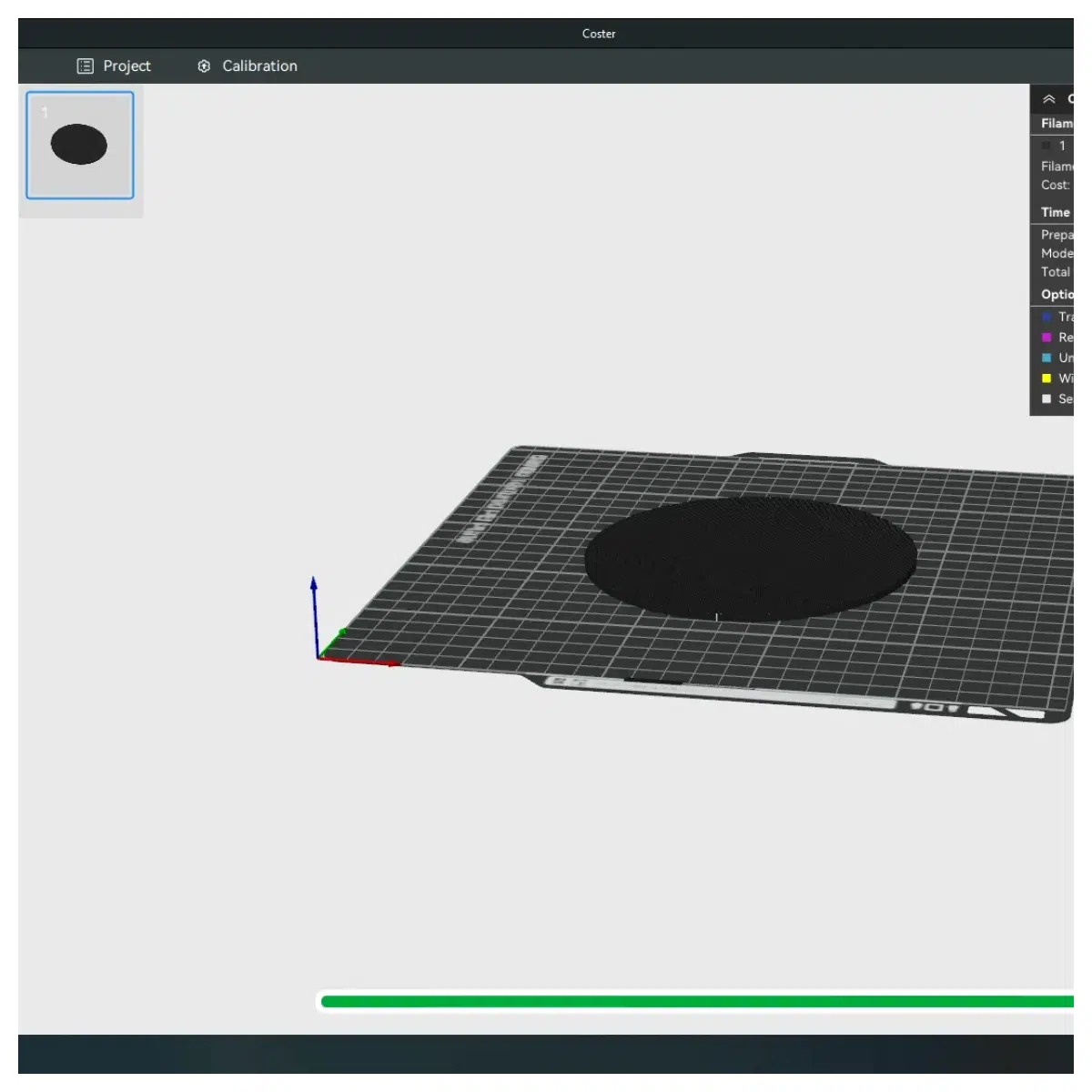
Task: Click the 'Time' section heading
Action: click(1056, 212)
